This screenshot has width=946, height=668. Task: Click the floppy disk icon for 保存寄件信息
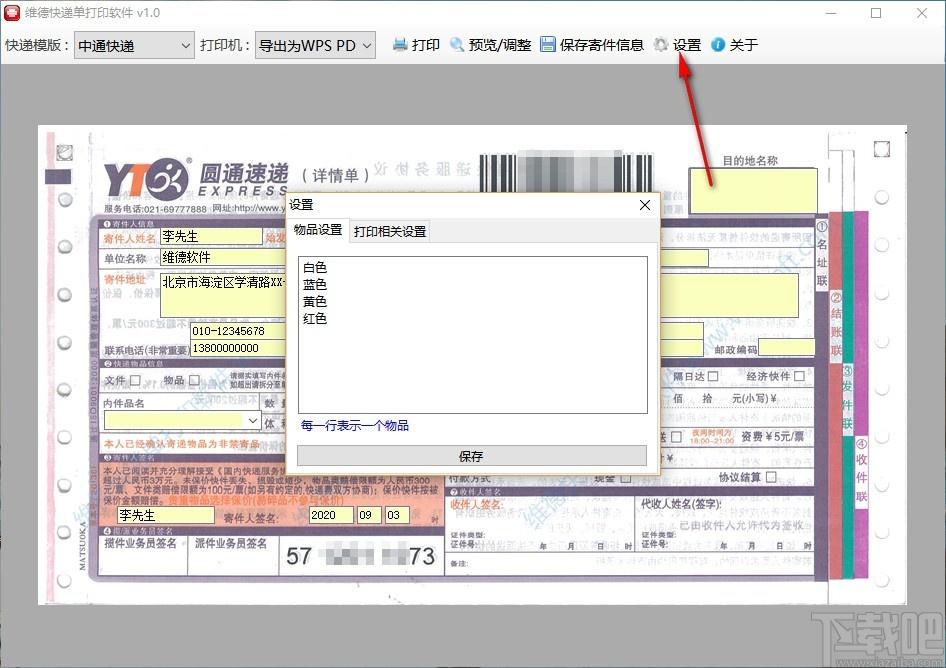(x=548, y=45)
